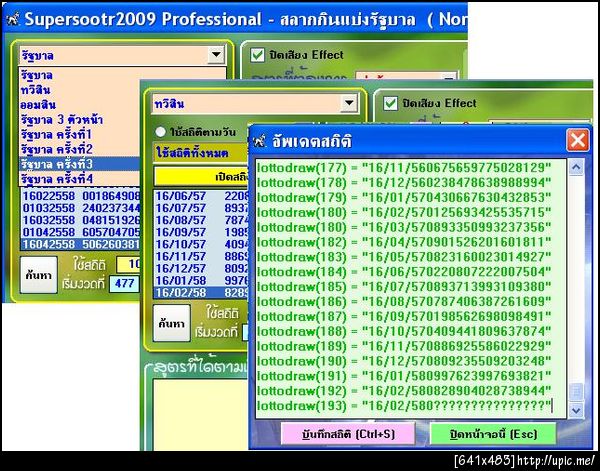Select highlighted row 16042558 in back list
The width and height of the screenshot is (600, 471).
tap(80, 244)
